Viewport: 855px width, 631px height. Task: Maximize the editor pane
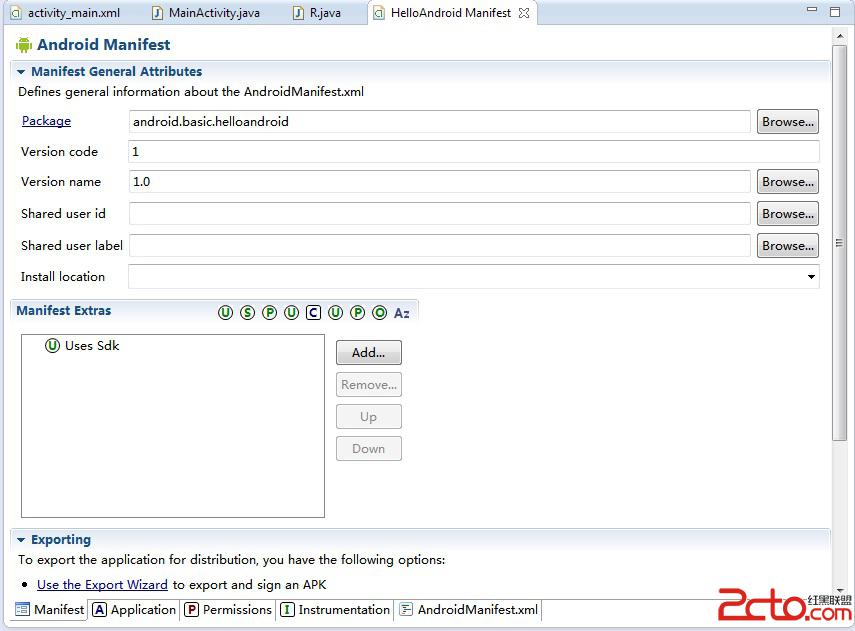pos(835,11)
